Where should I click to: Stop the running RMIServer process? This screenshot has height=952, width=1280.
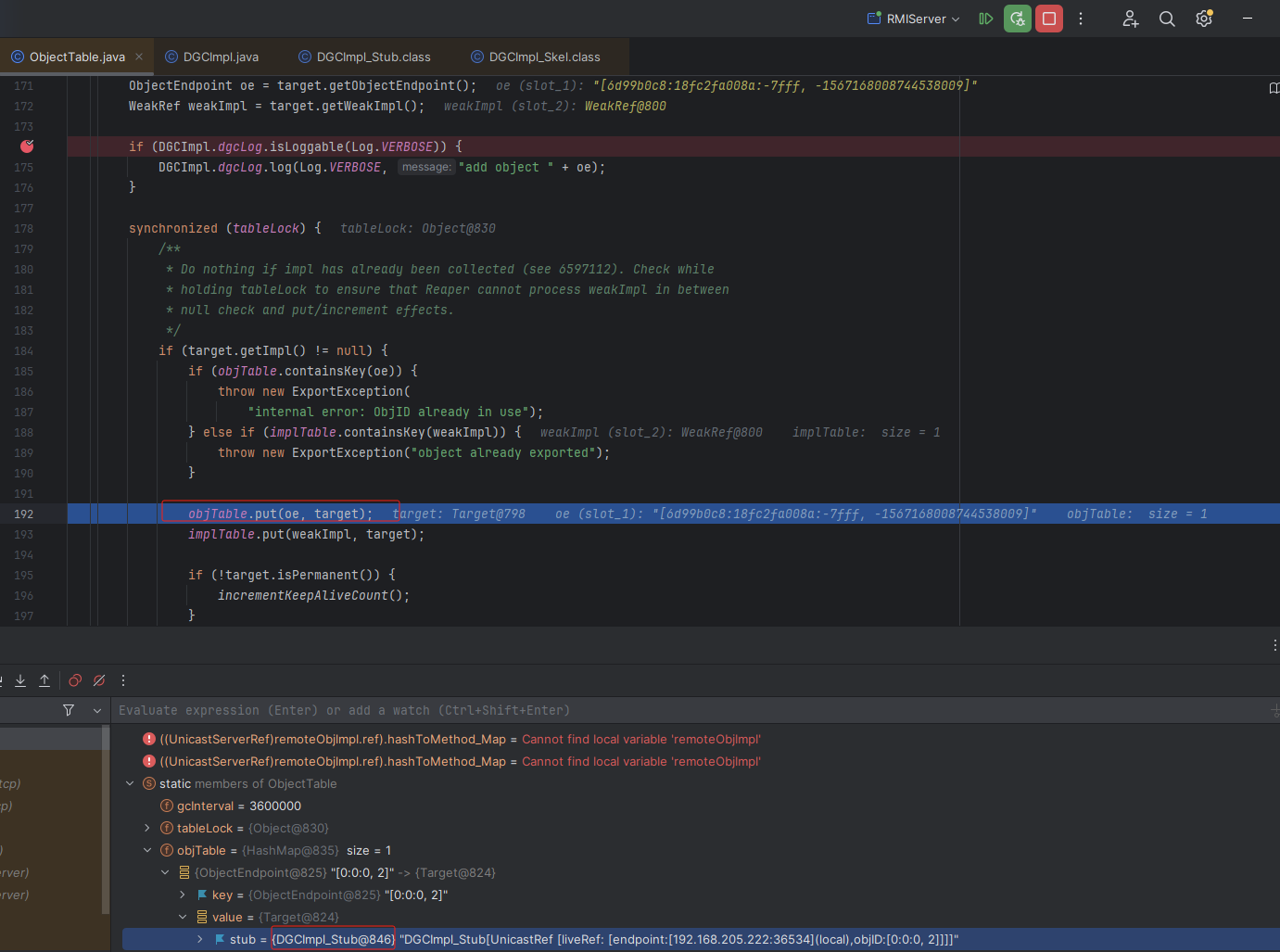pos(1049,19)
